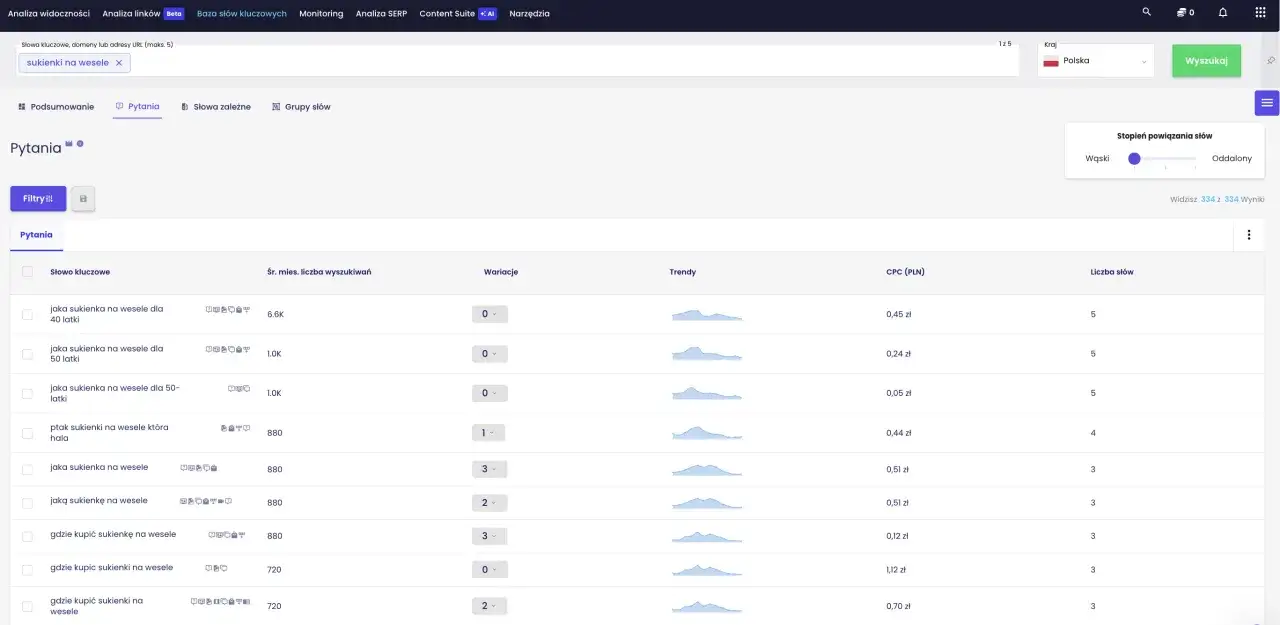Remove the 'sukienki na wesele' keyword chip
The width and height of the screenshot is (1280, 625).
pos(119,63)
